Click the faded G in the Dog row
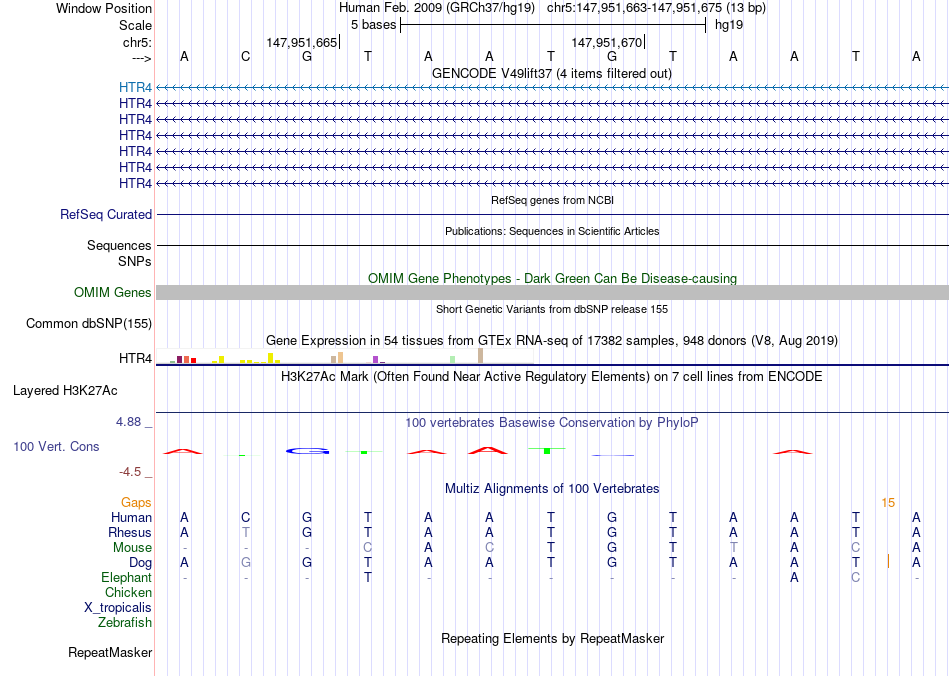Image resolution: width=950 pixels, height=676 pixels. tap(245, 562)
